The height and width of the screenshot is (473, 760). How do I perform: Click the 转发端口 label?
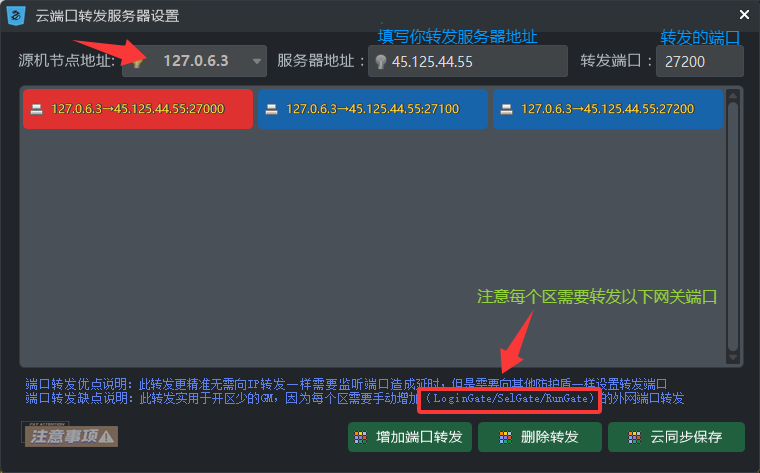616,61
